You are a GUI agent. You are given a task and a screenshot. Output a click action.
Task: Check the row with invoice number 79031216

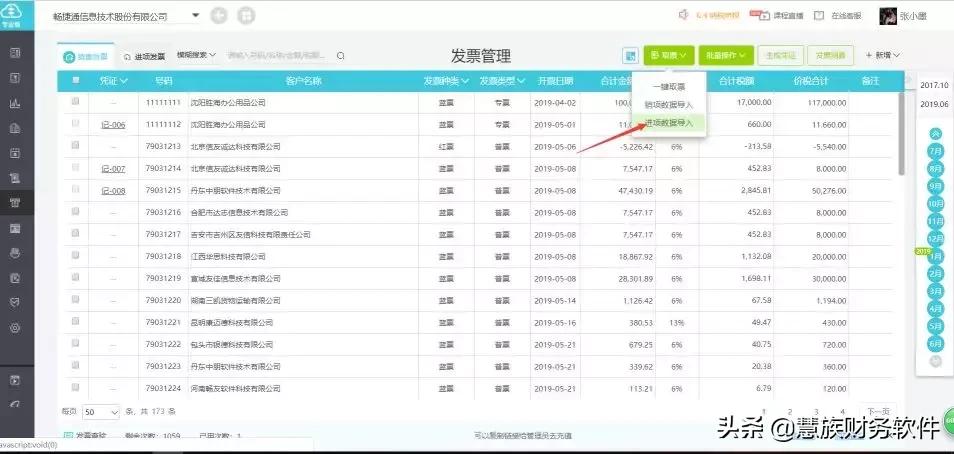[75, 211]
